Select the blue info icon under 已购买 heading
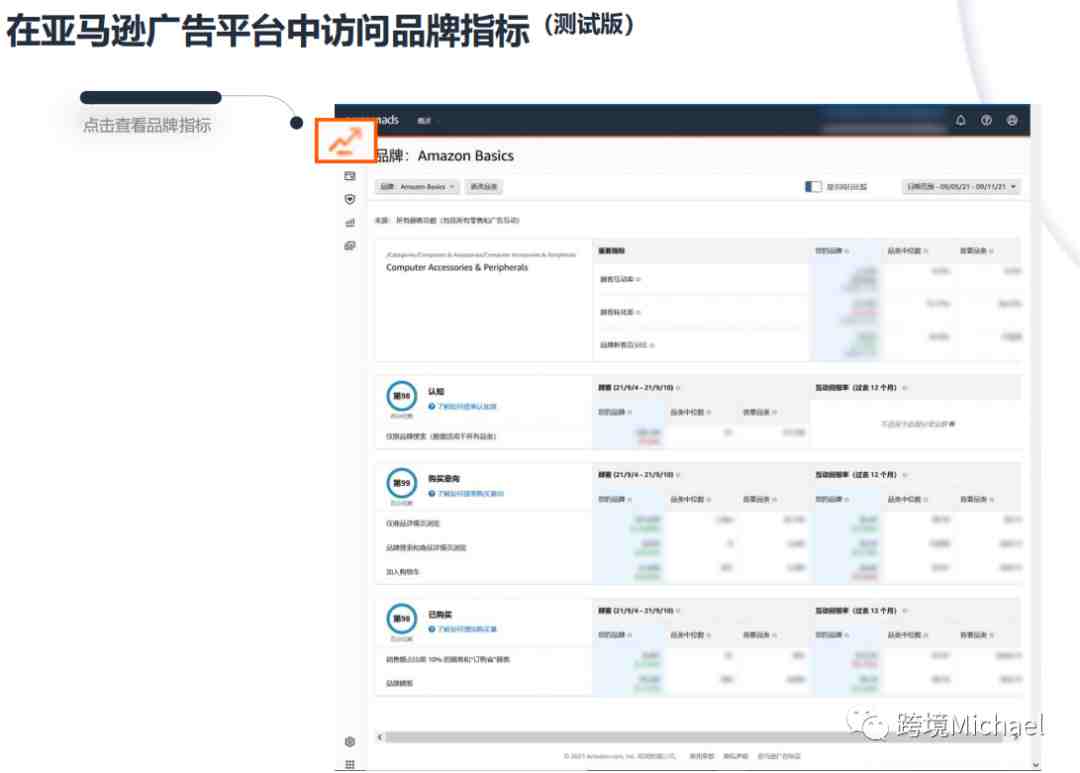Viewport: 1080px width, 773px height. click(432, 630)
